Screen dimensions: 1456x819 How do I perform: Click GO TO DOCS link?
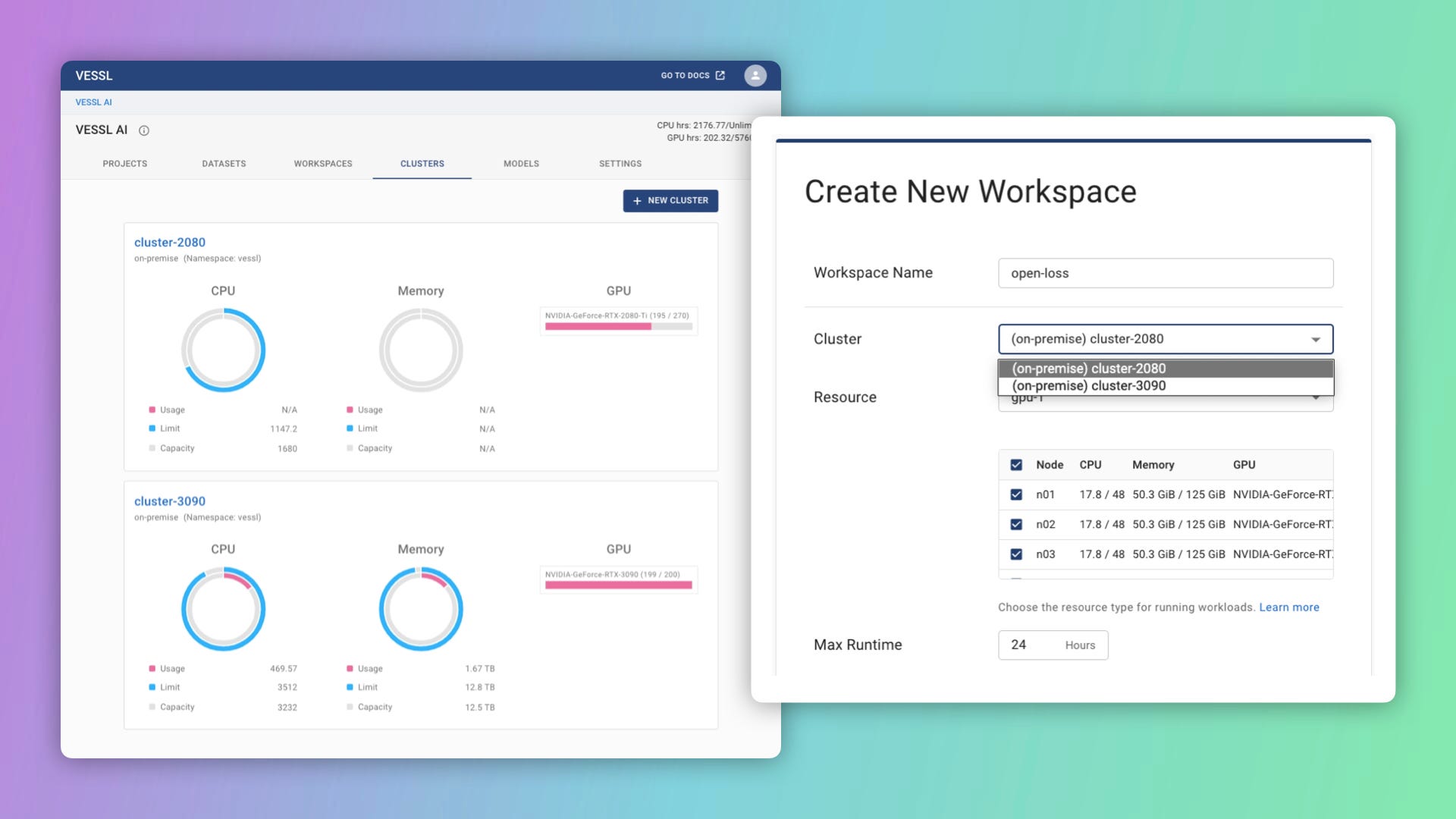tap(692, 75)
